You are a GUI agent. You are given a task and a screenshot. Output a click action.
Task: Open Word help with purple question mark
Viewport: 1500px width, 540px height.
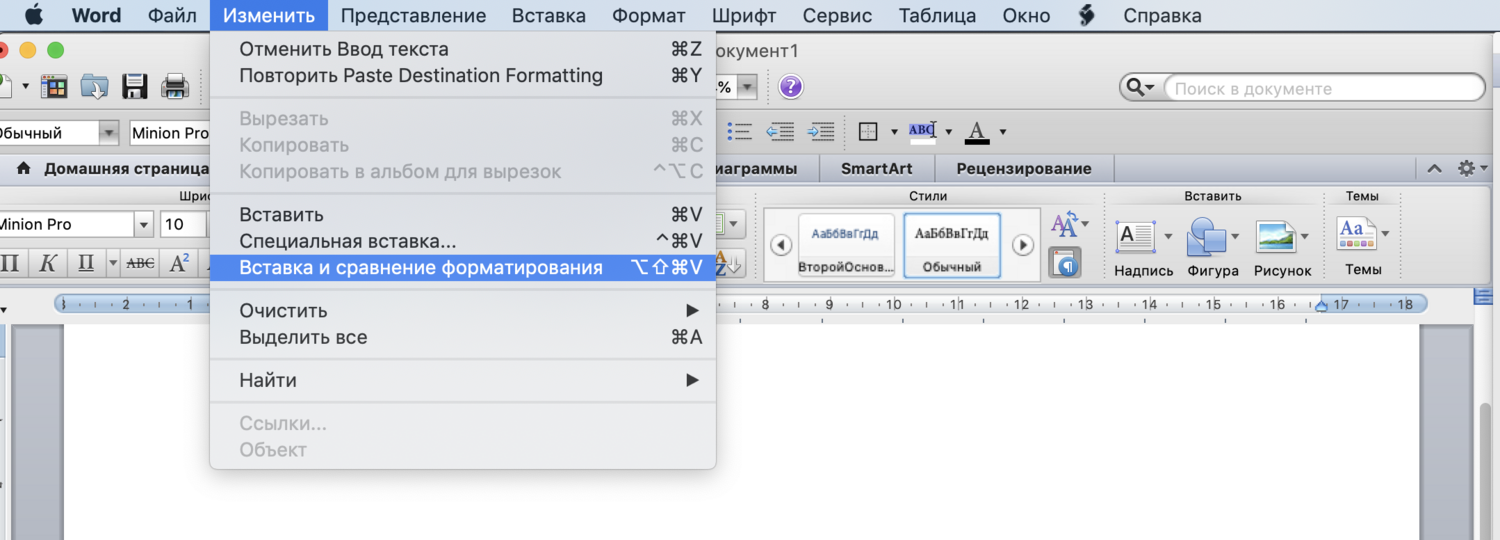pyautogui.click(x=791, y=87)
